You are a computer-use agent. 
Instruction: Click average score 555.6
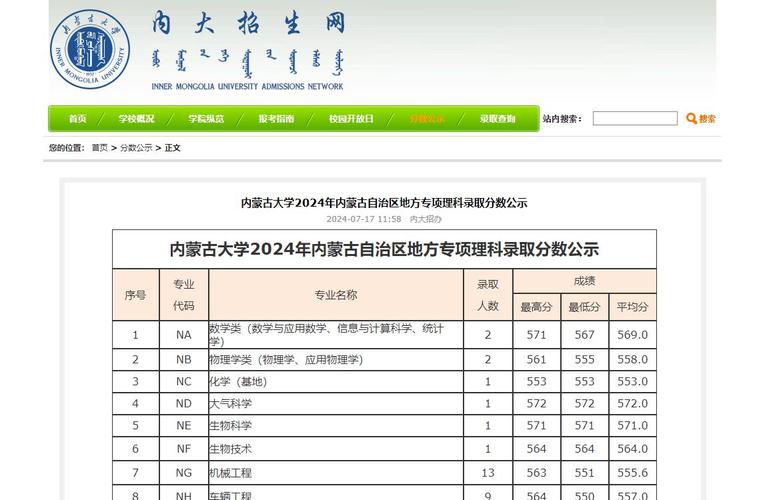point(632,473)
